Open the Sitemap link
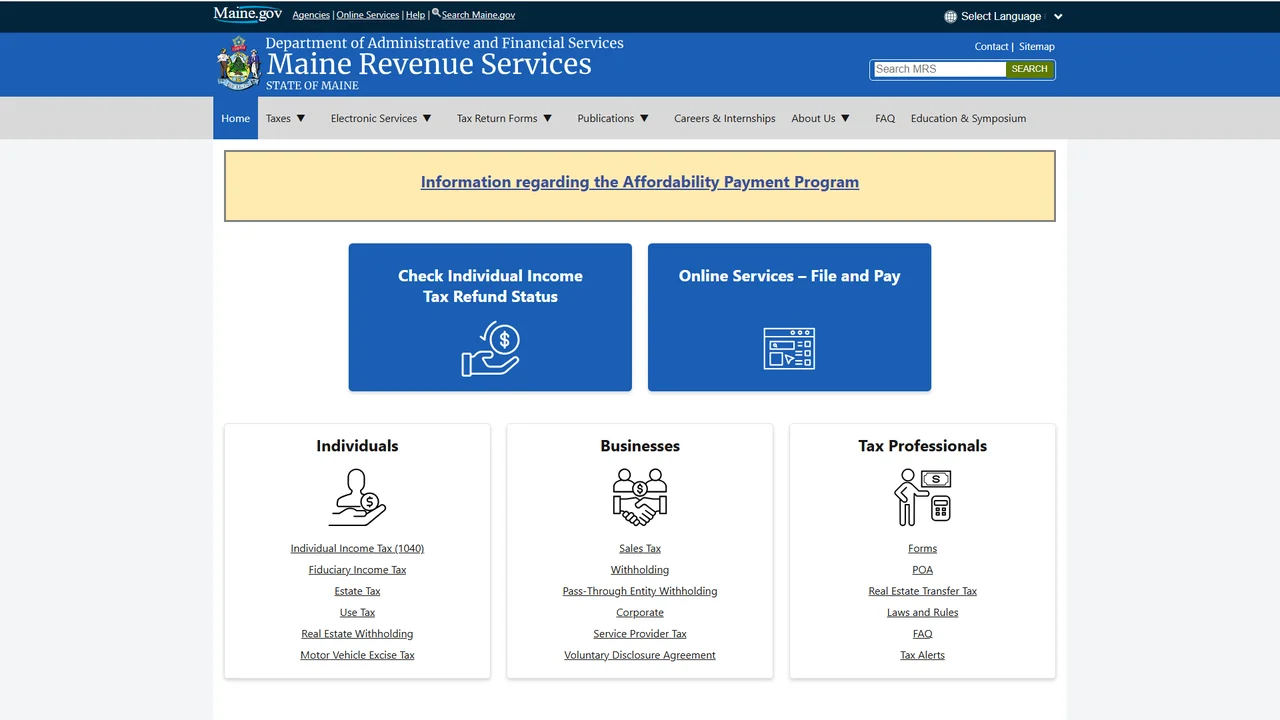The image size is (1280, 720). pos(1037,47)
